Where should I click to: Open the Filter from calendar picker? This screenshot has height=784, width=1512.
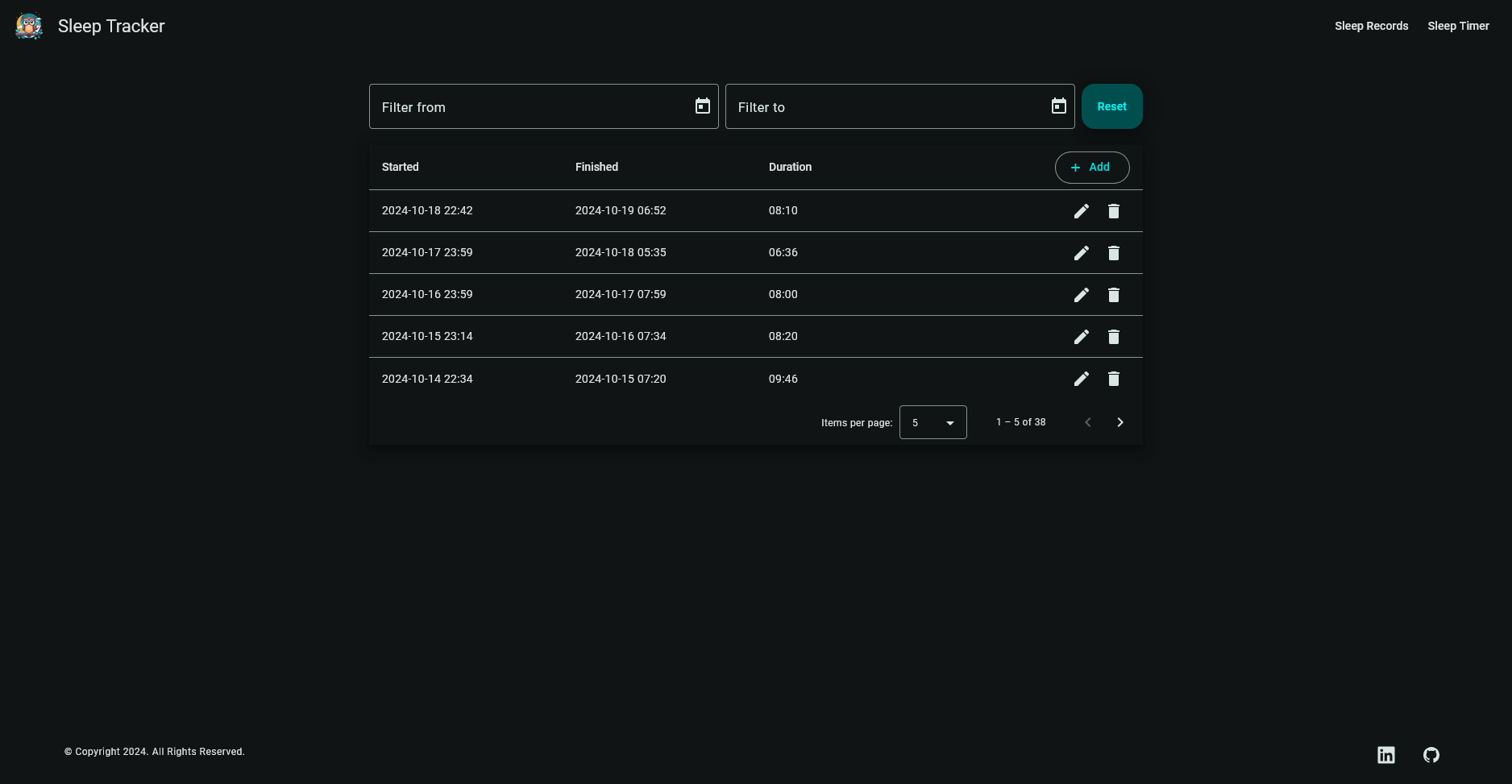pos(702,106)
